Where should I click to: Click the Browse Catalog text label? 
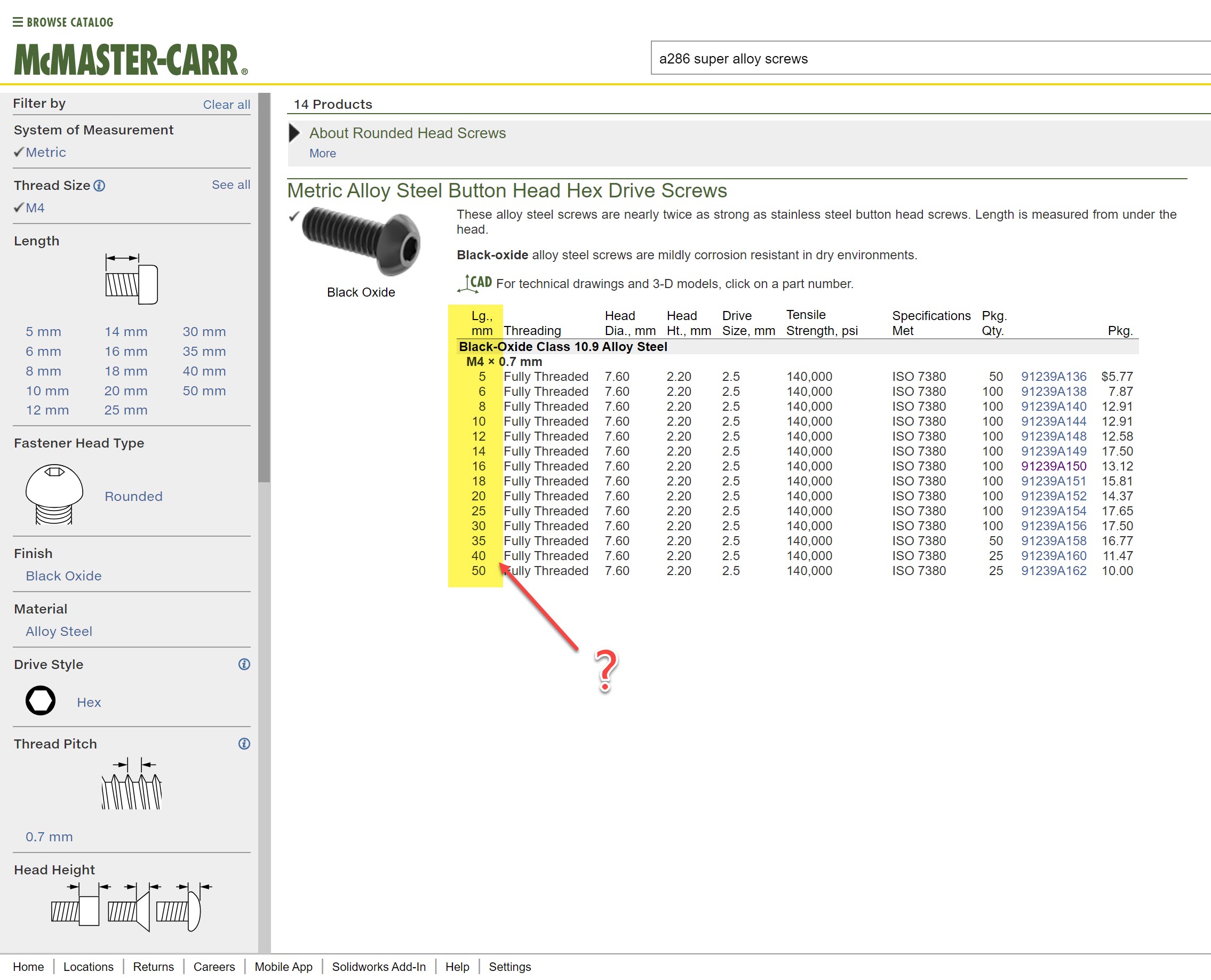(x=70, y=22)
